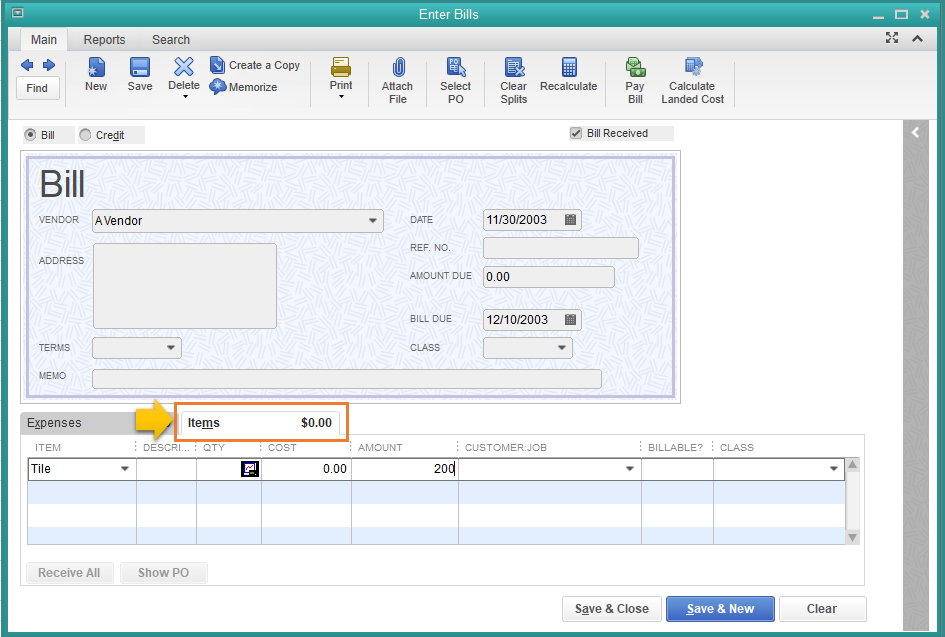Click the Print icon

point(341,66)
